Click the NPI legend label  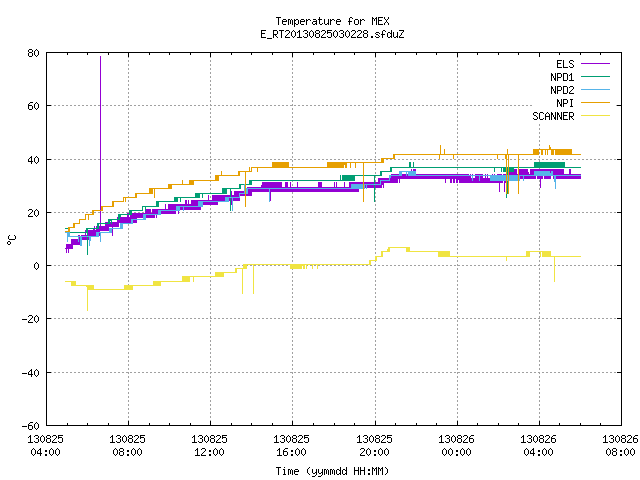point(565,103)
